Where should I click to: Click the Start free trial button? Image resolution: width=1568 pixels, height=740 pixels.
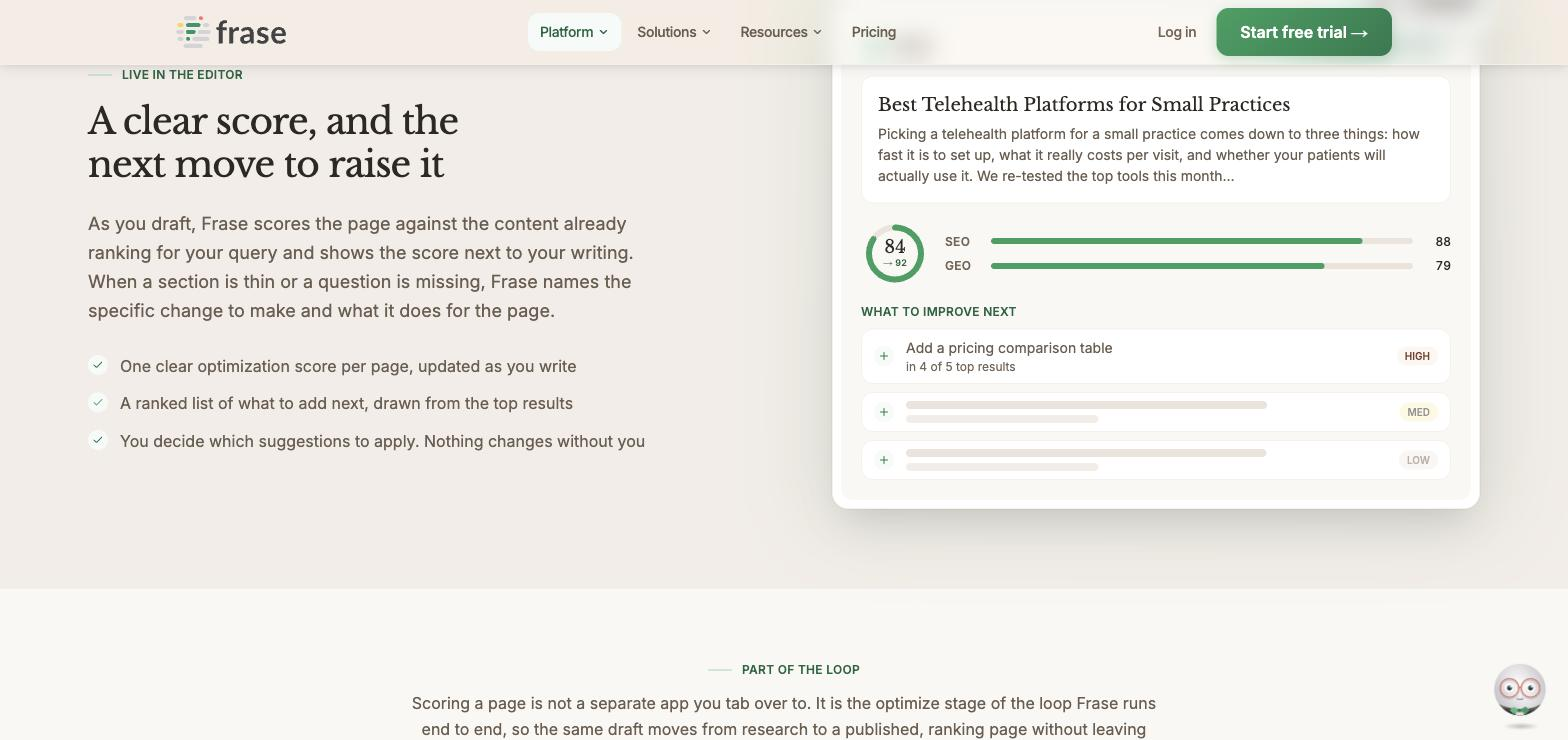pos(1304,32)
